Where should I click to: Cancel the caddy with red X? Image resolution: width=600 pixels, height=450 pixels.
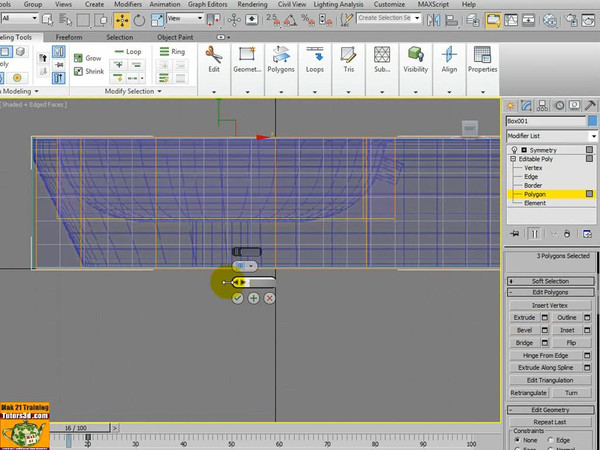(269, 298)
